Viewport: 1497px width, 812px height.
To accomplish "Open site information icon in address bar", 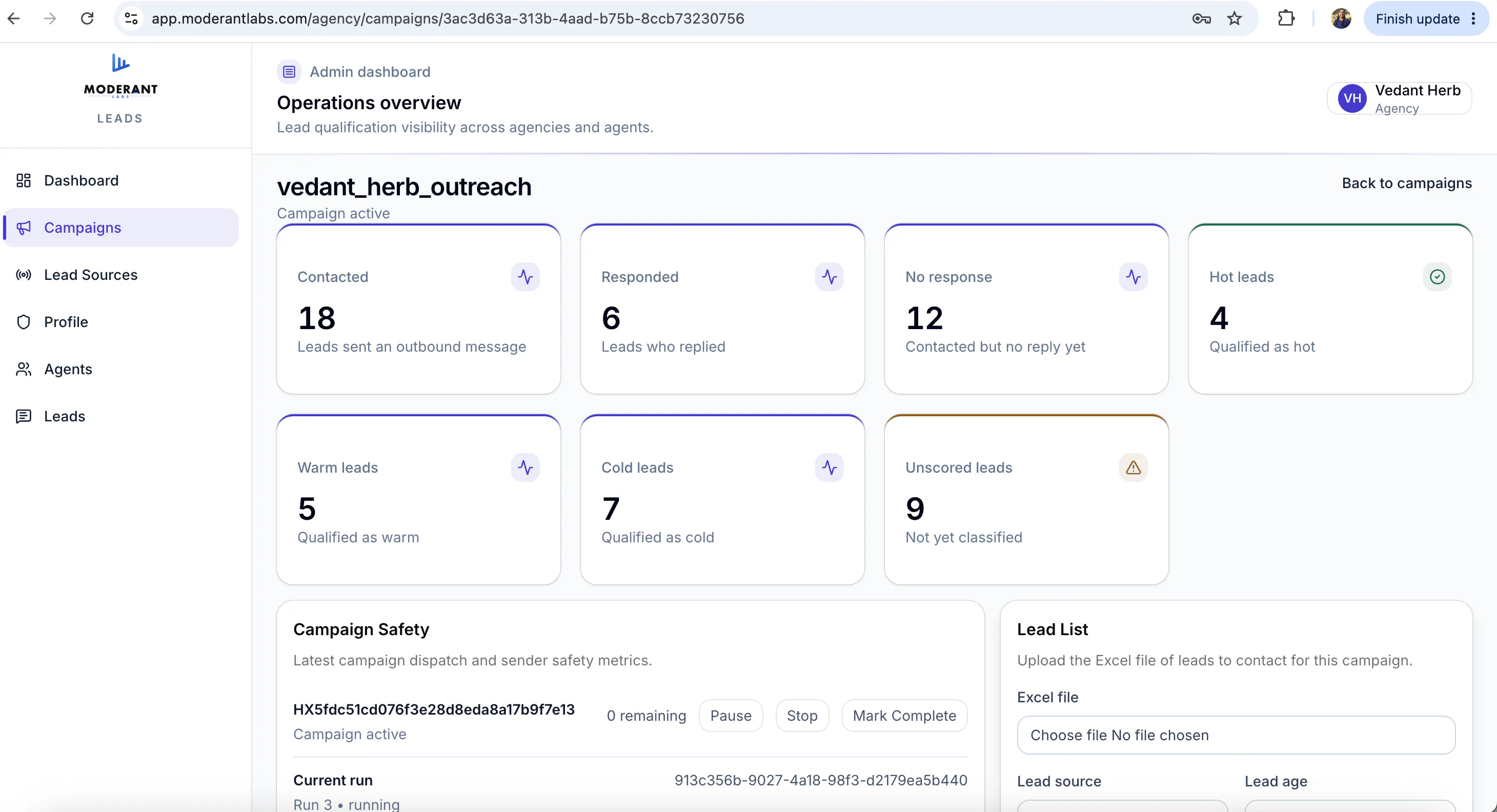I will [131, 18].
